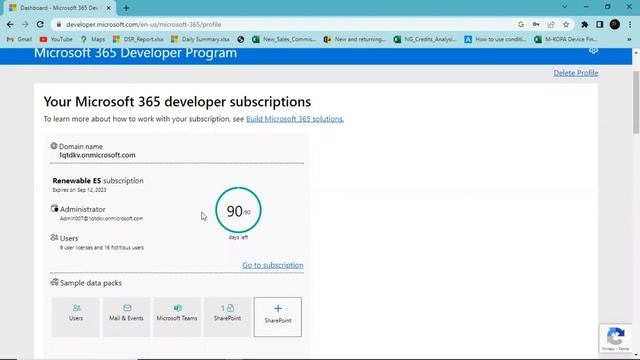This screenshot has width=640, height=360.
Task: Close the Dashboard browser tab
Action: [x=109, y=8]
